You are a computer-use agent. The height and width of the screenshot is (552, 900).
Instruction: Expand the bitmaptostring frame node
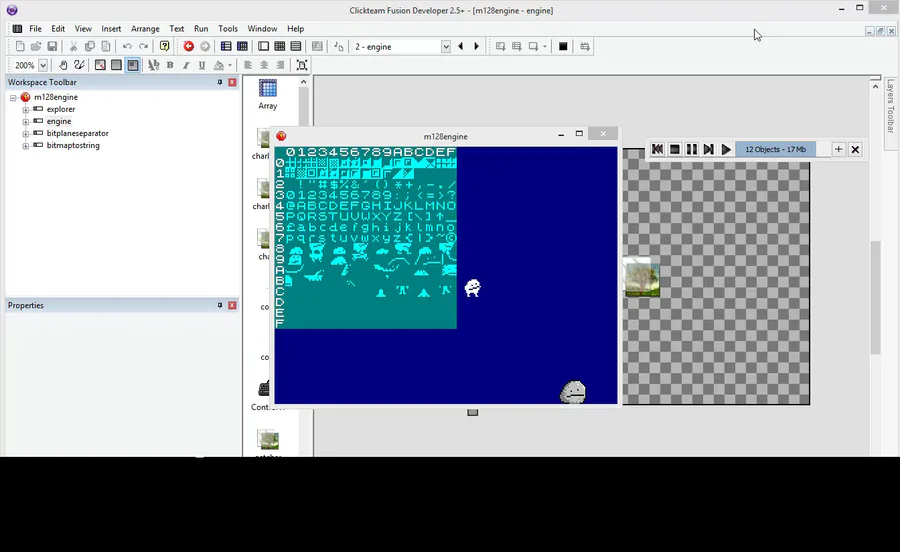click(26, 146)
